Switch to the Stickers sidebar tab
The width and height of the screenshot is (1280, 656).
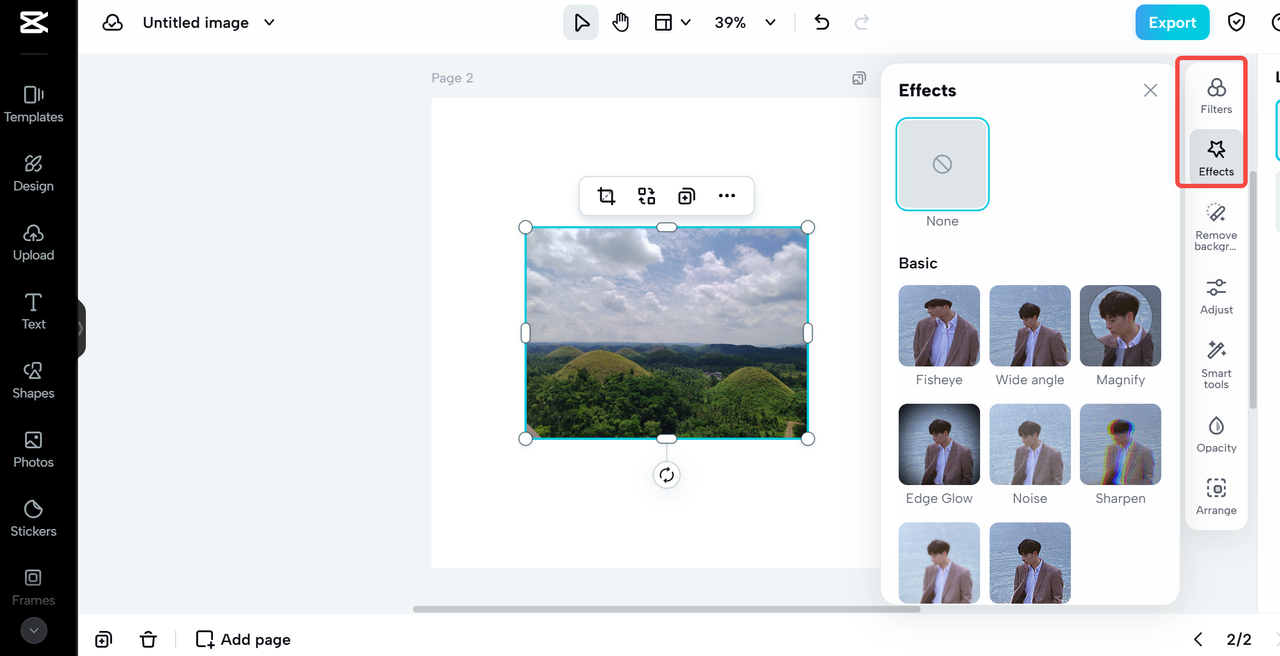coord(34,518)
